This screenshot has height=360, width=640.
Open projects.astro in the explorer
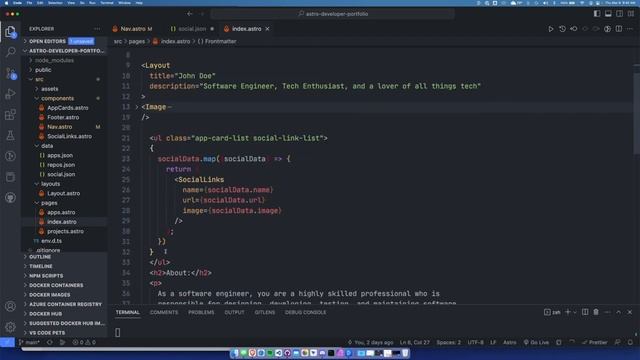(65, 231)
